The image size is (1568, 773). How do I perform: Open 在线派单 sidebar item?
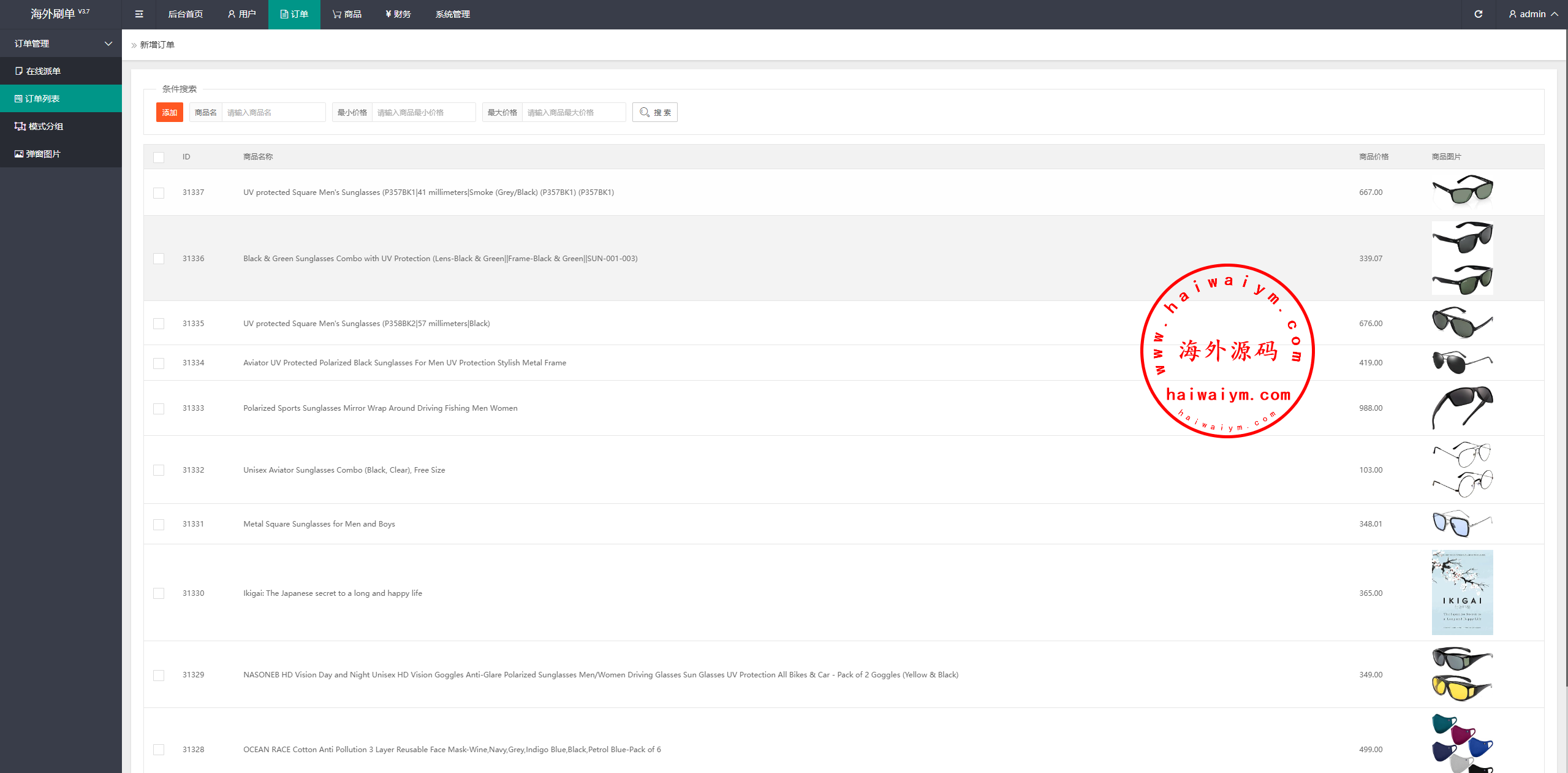click(x=43, y=71)
